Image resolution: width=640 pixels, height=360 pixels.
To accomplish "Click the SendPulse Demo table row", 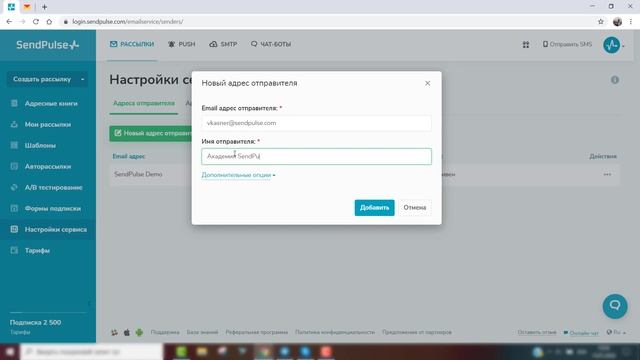I will pyautogui.click(x=364, y=174).
